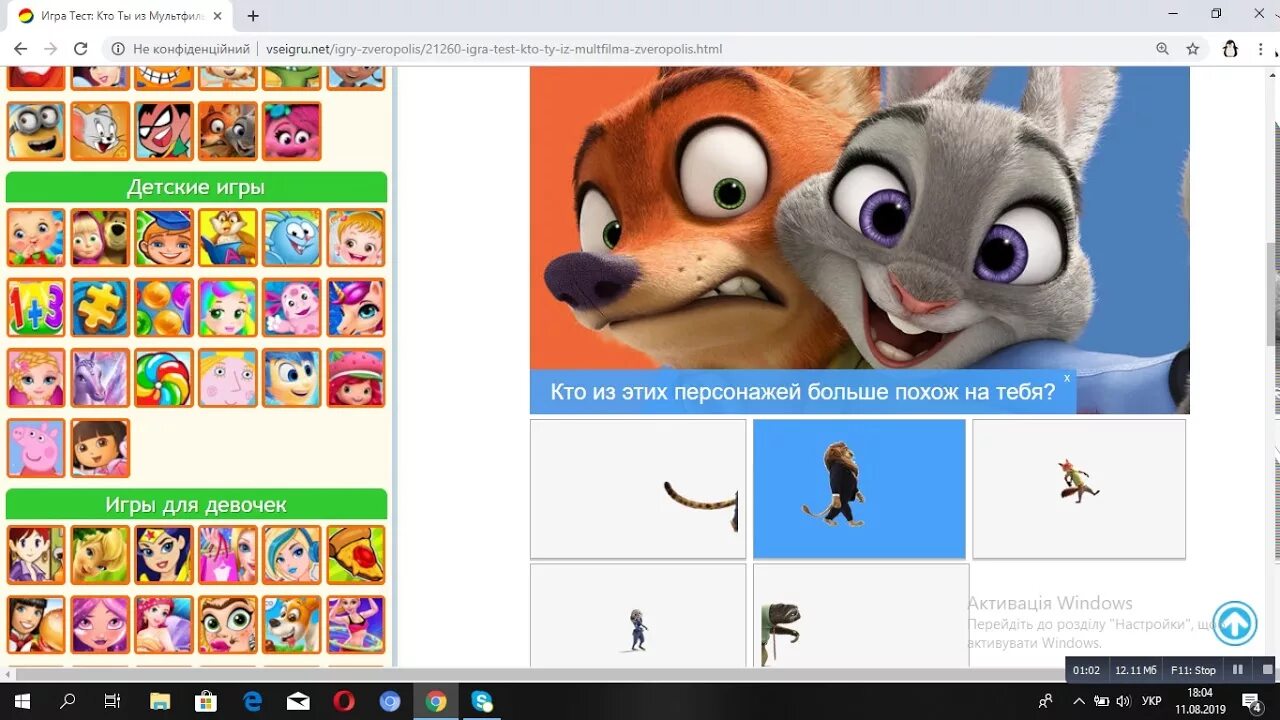1280x720 pixels.
Task: Open the mermaid with pink bandana game
Action: (x=164, y=625)
